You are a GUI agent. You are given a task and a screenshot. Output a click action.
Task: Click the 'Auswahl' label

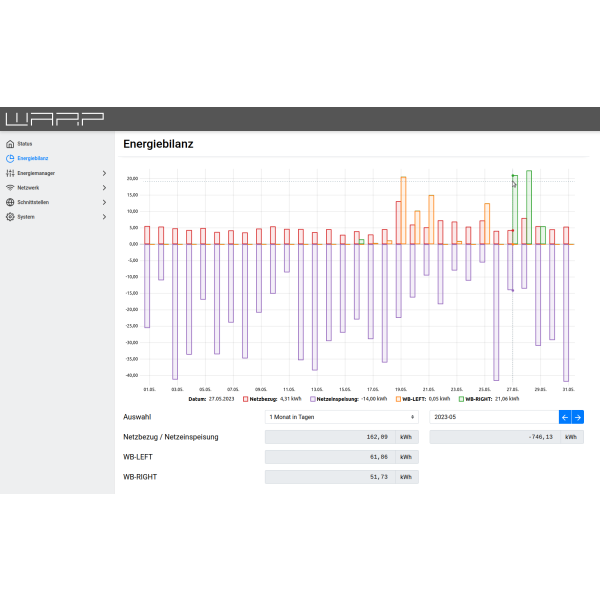(x=137, y=417)
